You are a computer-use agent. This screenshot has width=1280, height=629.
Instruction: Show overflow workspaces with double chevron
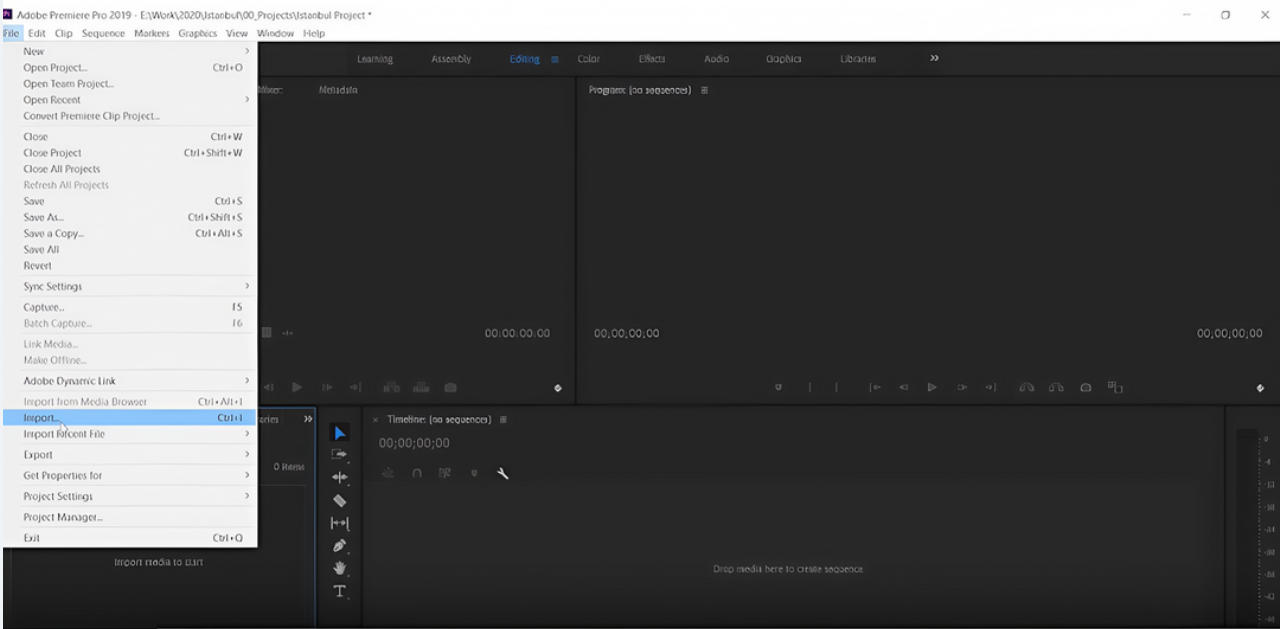click(x=934, y=59)
